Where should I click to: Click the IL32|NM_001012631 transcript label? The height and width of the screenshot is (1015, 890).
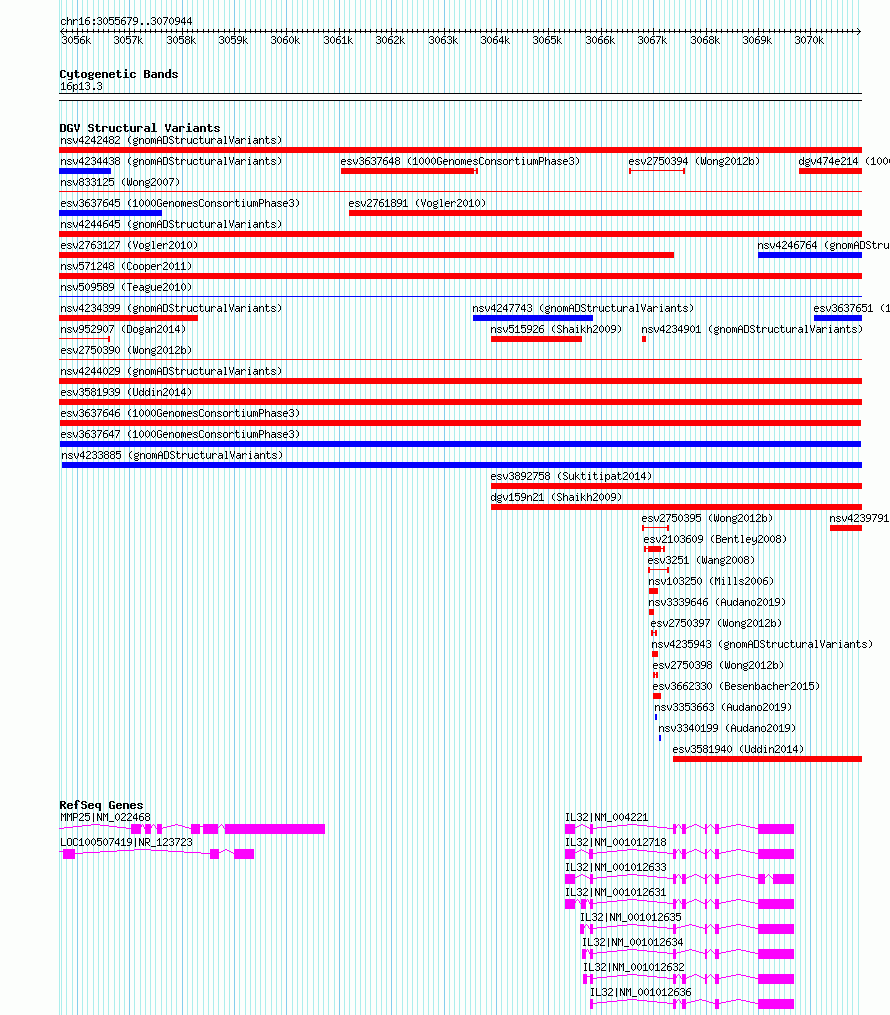click(x=616, y=892)
